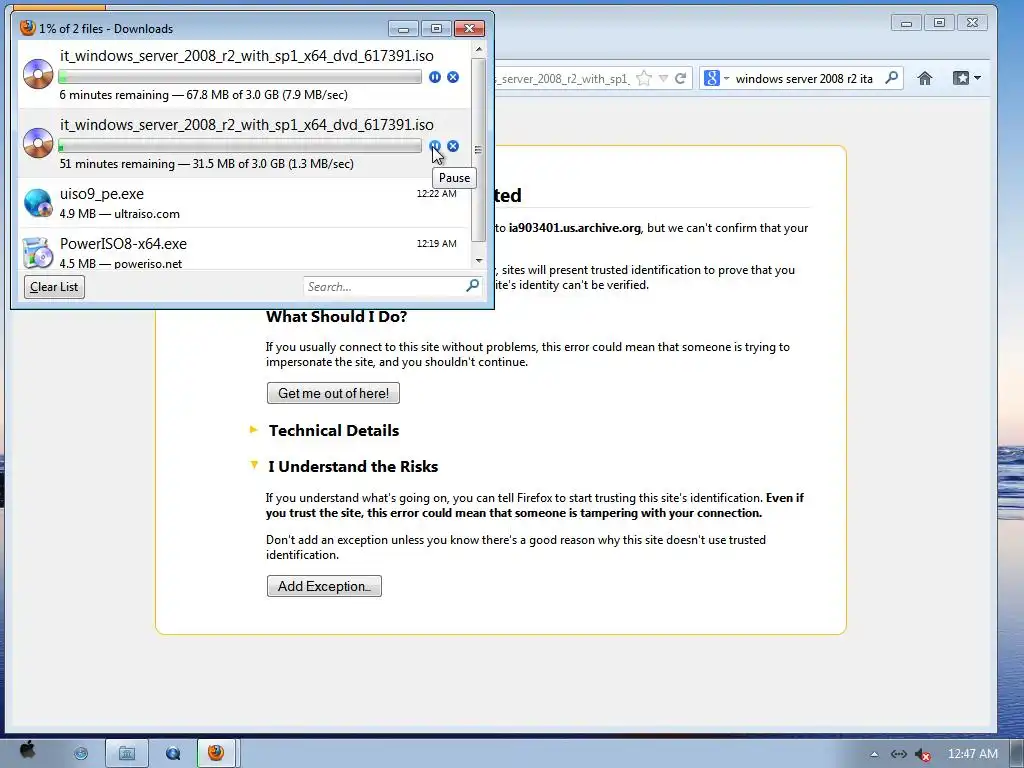Click the uiso9_pe.exe file icon
Screen dimensions: 1024x768
point(38,202)
